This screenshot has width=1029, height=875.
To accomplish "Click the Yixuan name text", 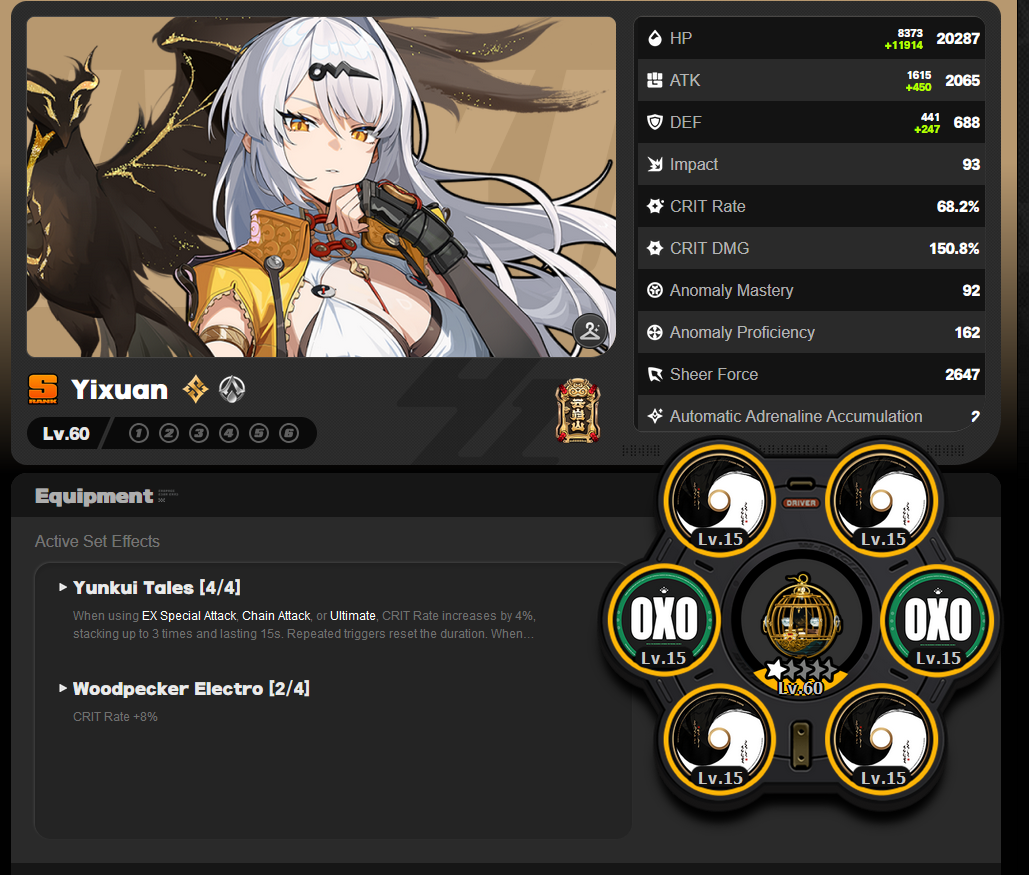I will pos(119,389).
